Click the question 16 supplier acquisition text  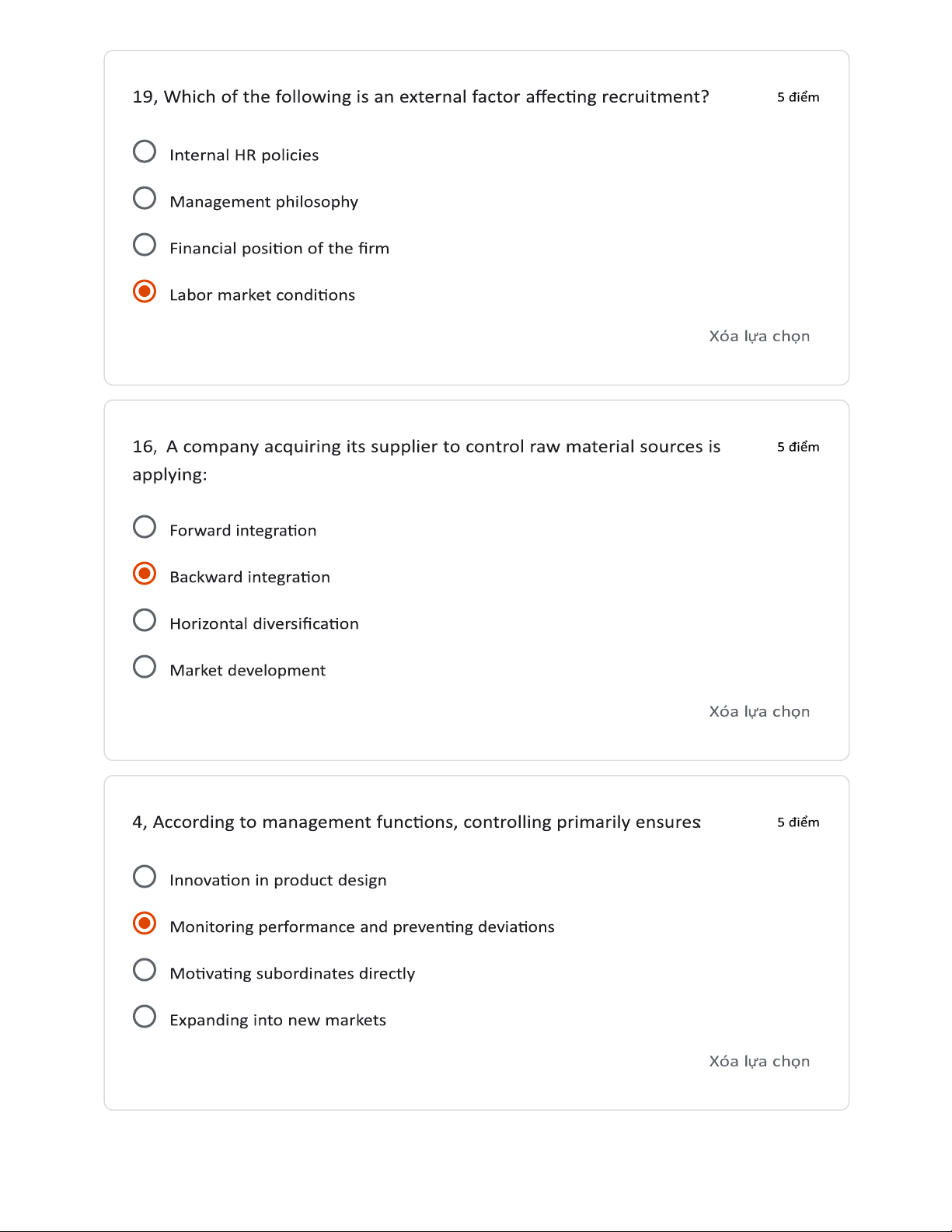click(x=426, y=447)
